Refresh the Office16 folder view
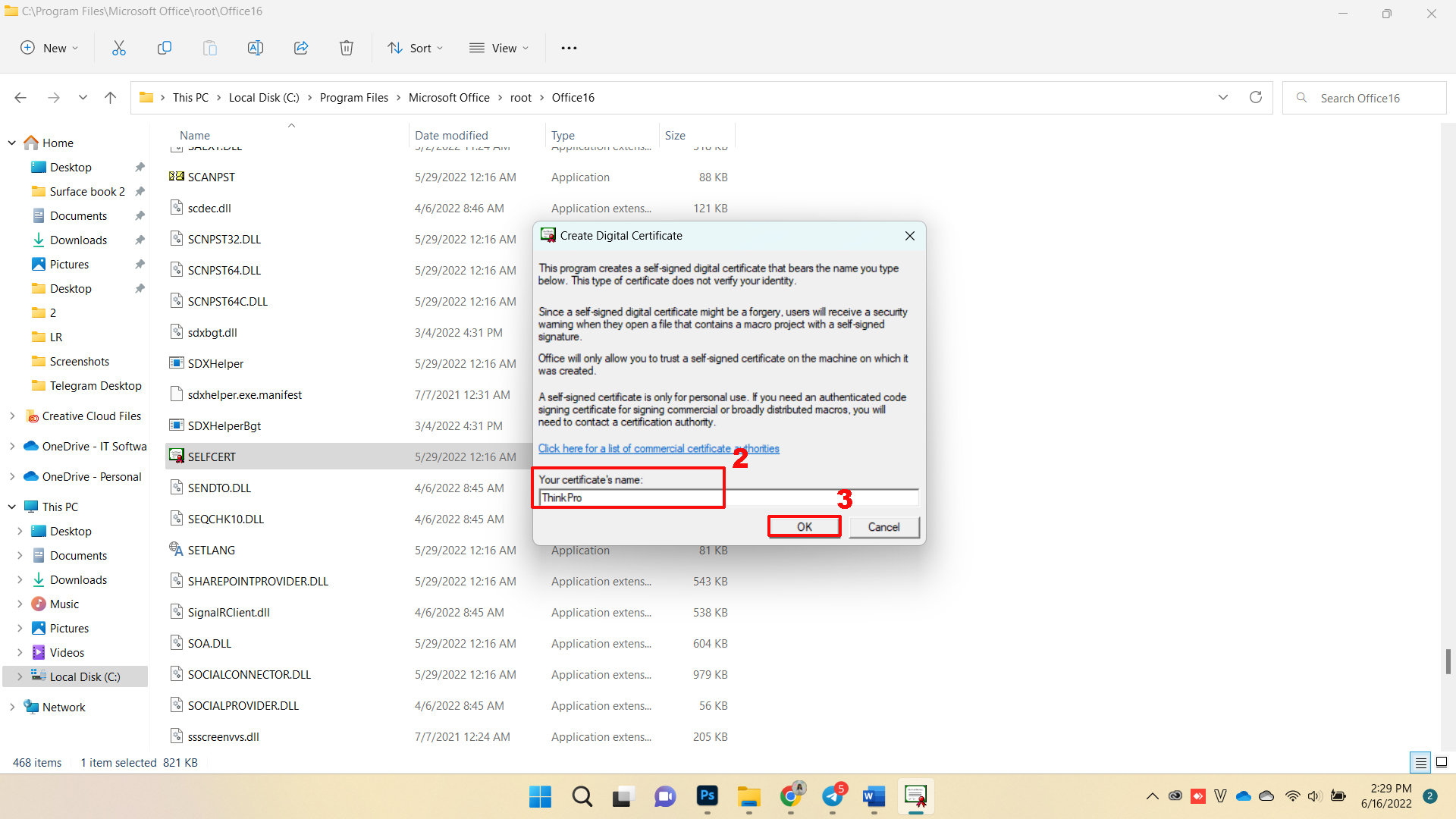 (x=1256, y=97)
